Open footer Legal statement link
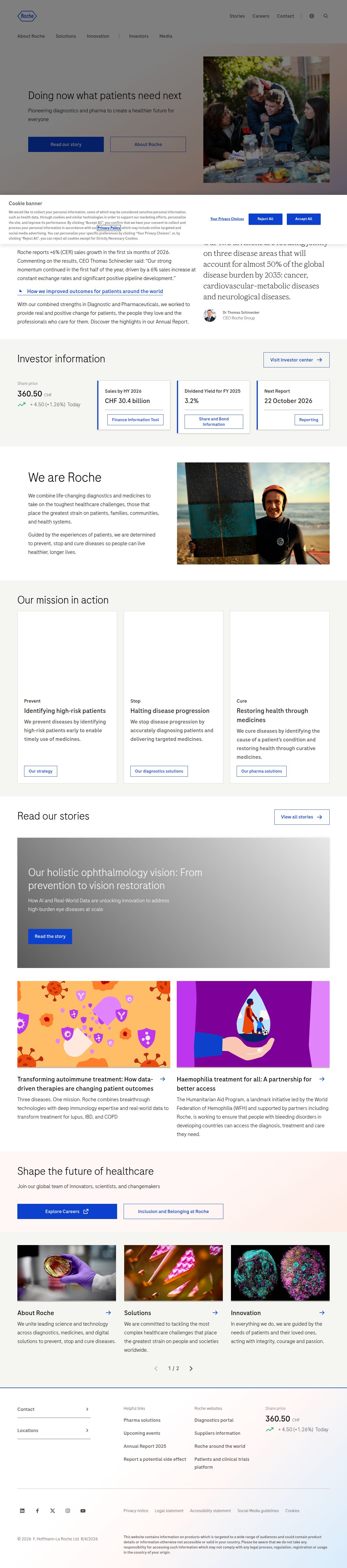 (169, 1510)
